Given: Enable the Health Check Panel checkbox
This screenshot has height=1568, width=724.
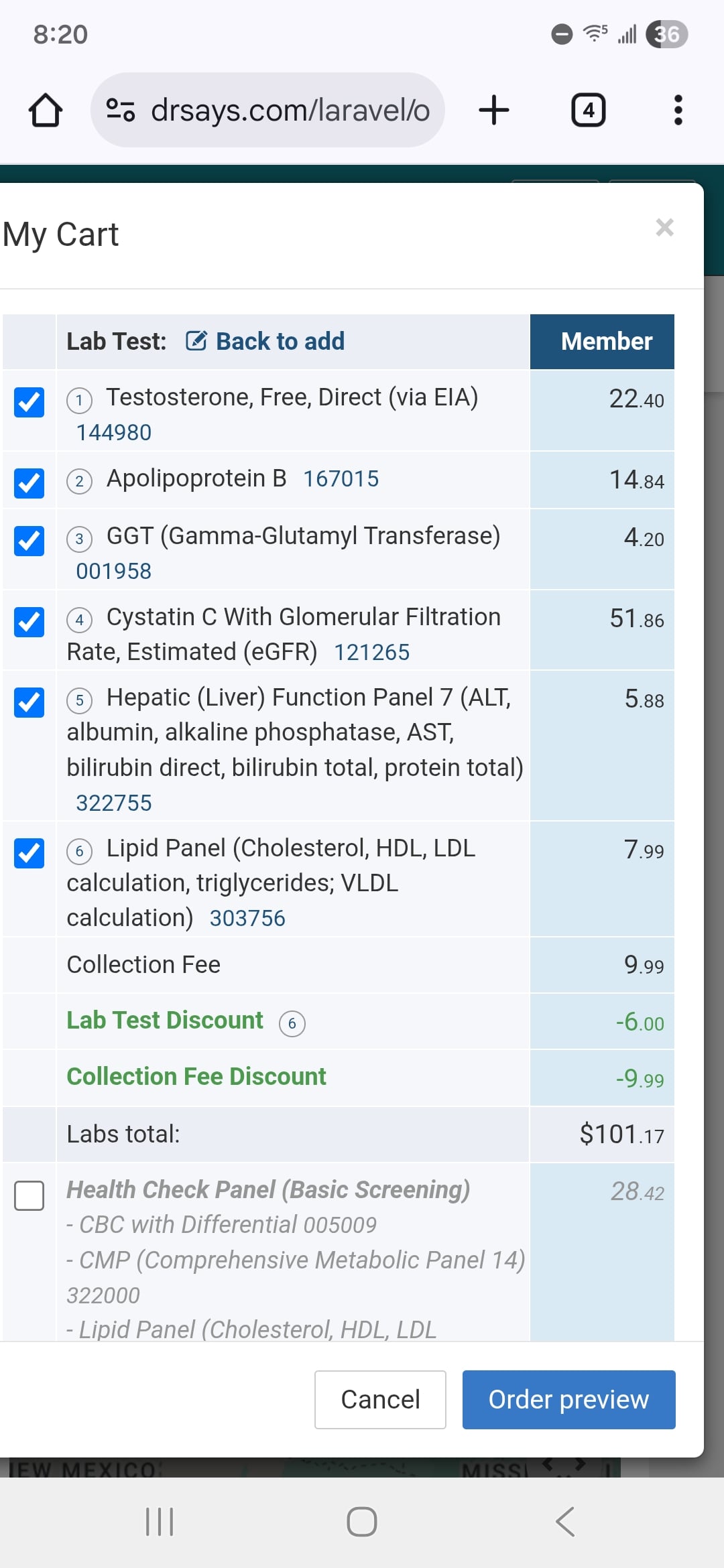Looking at the screenshot, I should point(29,1195).
